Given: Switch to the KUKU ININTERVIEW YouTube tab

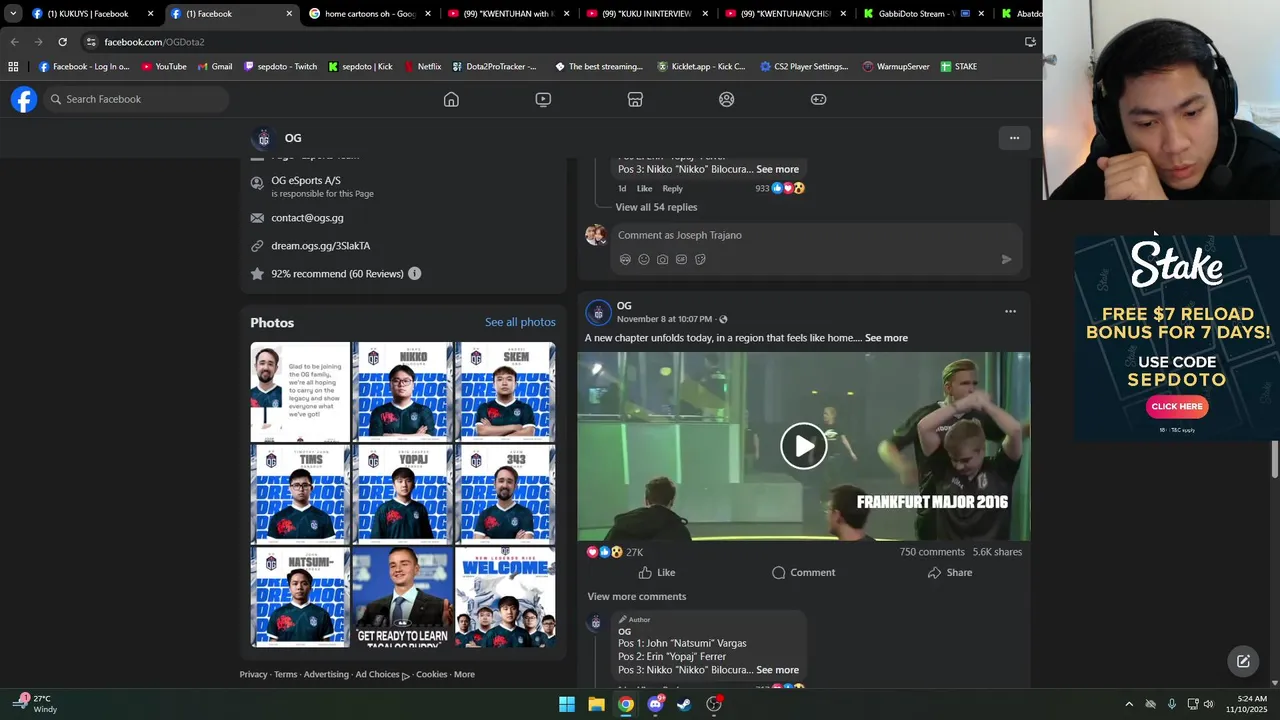Looking at the screenshot, I should point(647,14).
